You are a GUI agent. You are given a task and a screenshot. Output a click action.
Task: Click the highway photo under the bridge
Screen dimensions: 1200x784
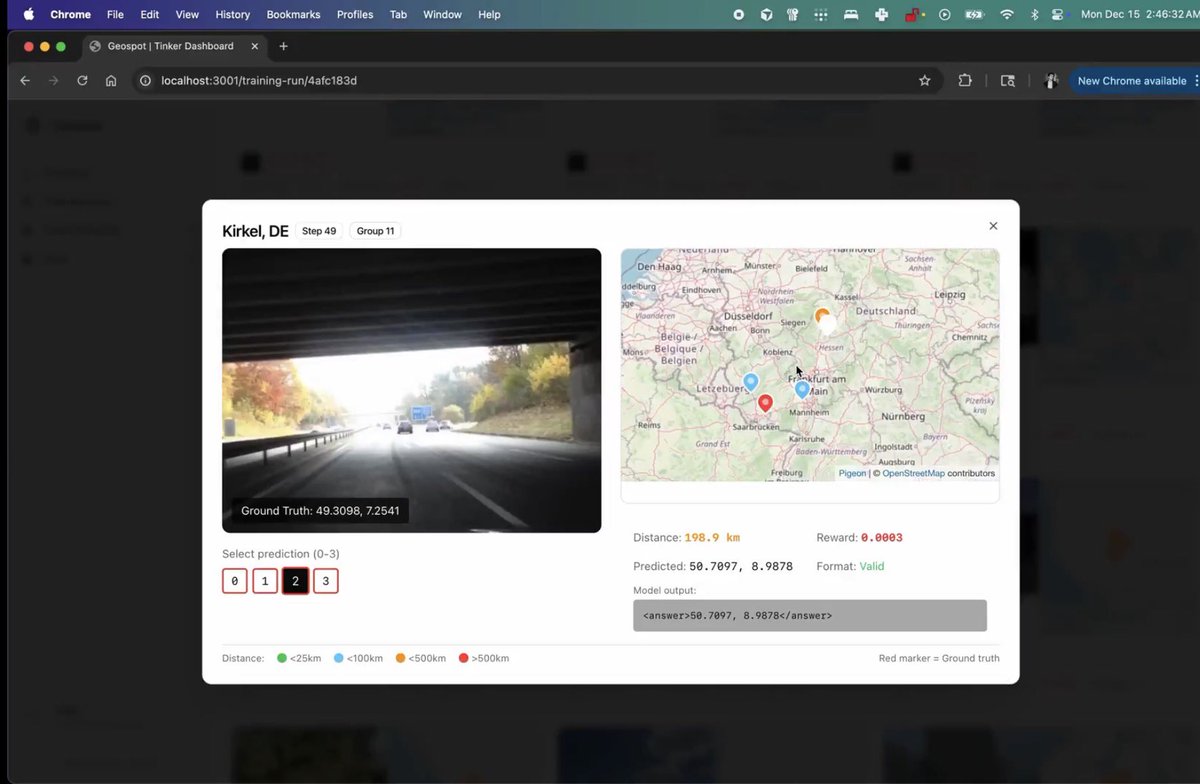[x=411, y=390]
